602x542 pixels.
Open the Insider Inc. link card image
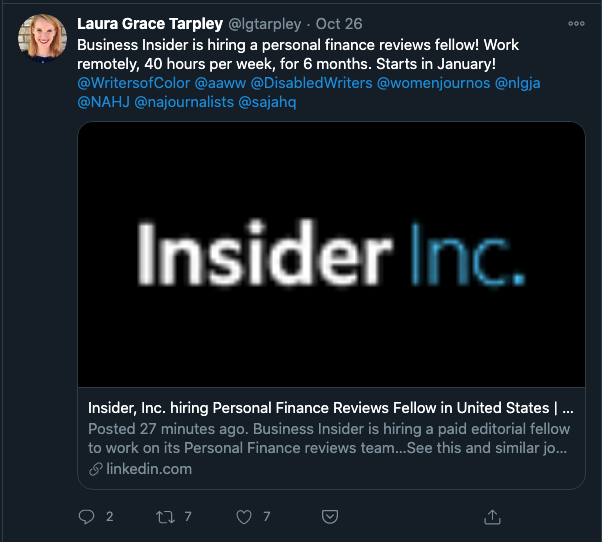click(331, 254)
